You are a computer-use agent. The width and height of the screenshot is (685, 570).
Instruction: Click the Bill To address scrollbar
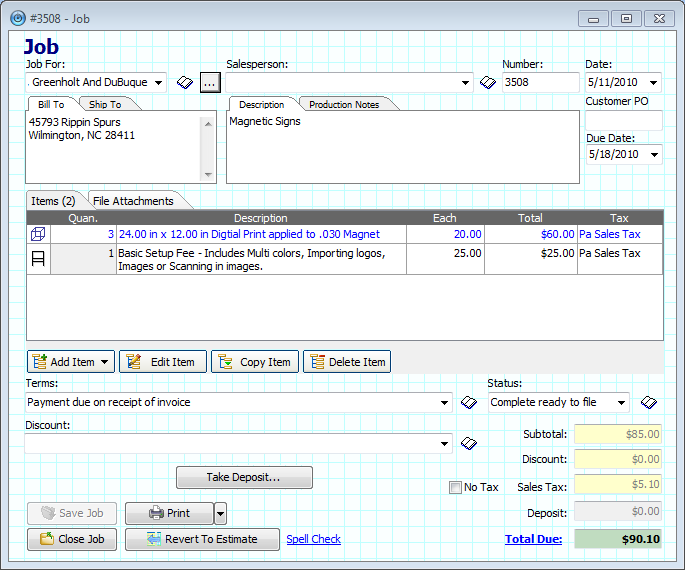(208, 147)
